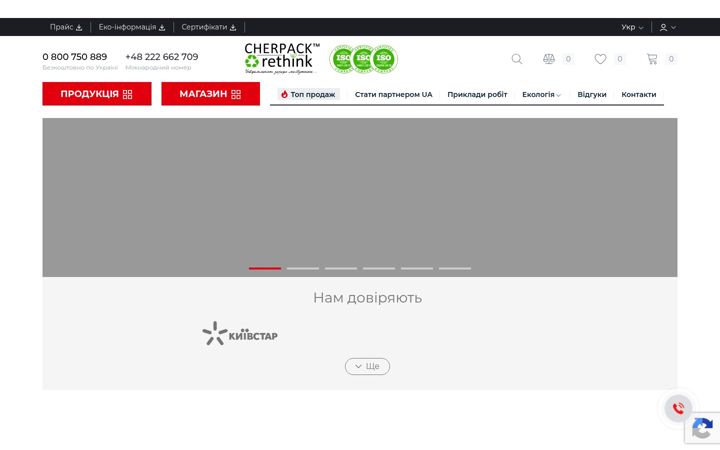Call the +48 222 662 709 number
This screenshot has height=450, width=720.
coord(162,56)
